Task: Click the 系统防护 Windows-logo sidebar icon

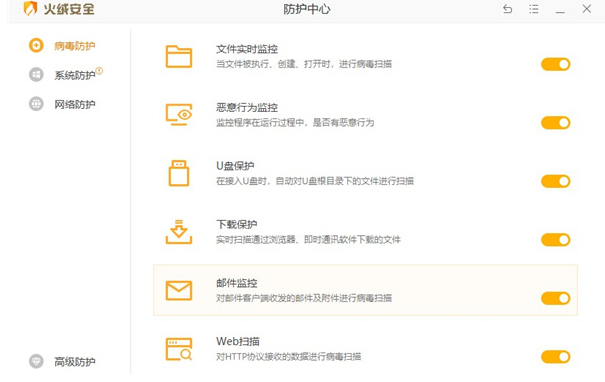Action: 36,75
